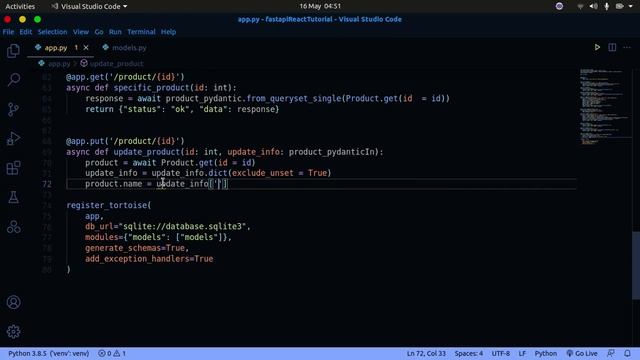Open the Go menu
The image size is (640, 360).
99,32
